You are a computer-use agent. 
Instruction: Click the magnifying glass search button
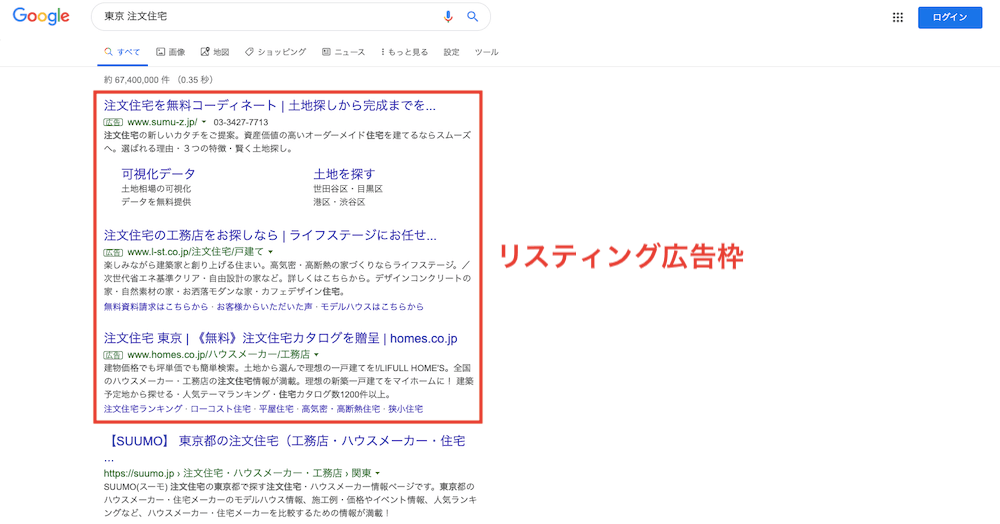point(473,17)
